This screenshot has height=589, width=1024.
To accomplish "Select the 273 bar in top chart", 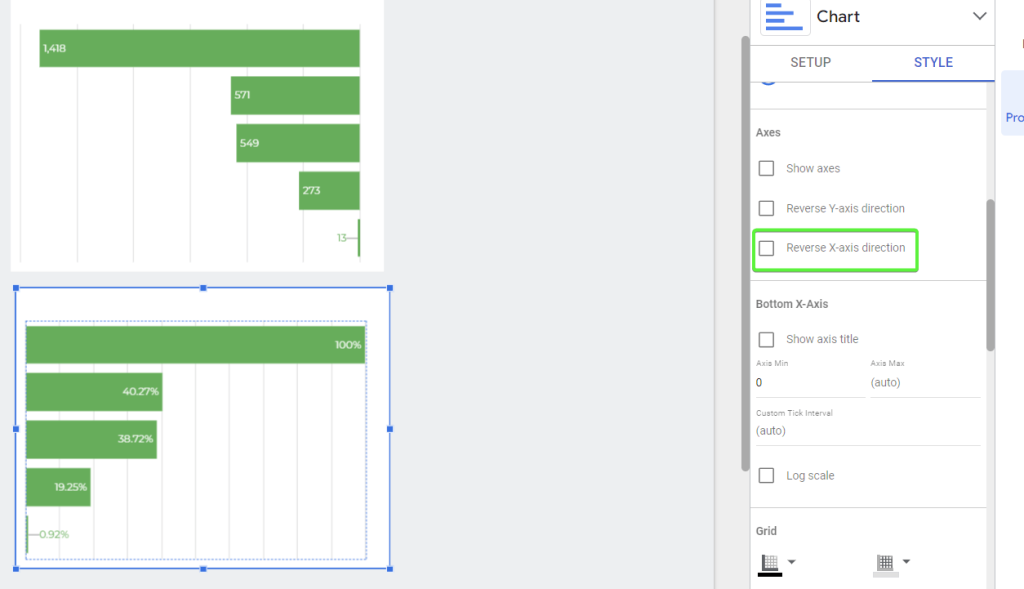I will (x=329, y=191).
